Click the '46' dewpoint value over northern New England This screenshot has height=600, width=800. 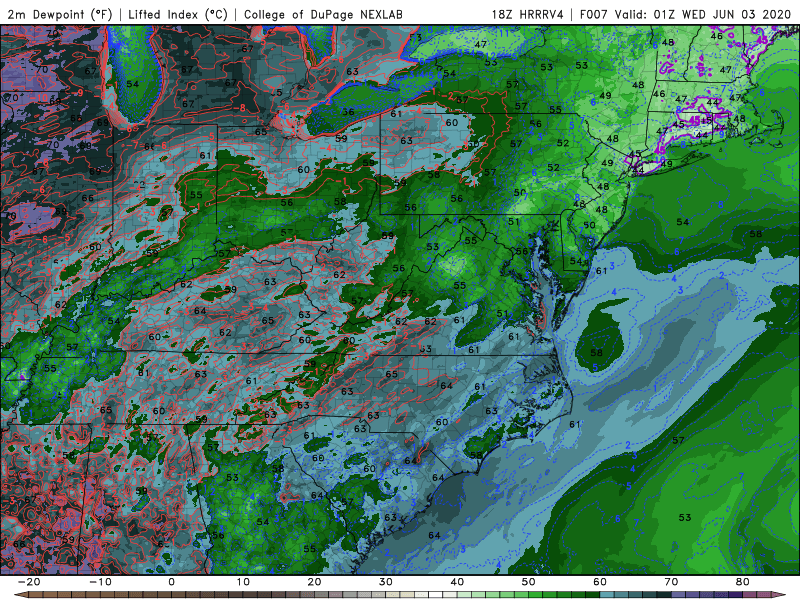click(x=716, y=36)
